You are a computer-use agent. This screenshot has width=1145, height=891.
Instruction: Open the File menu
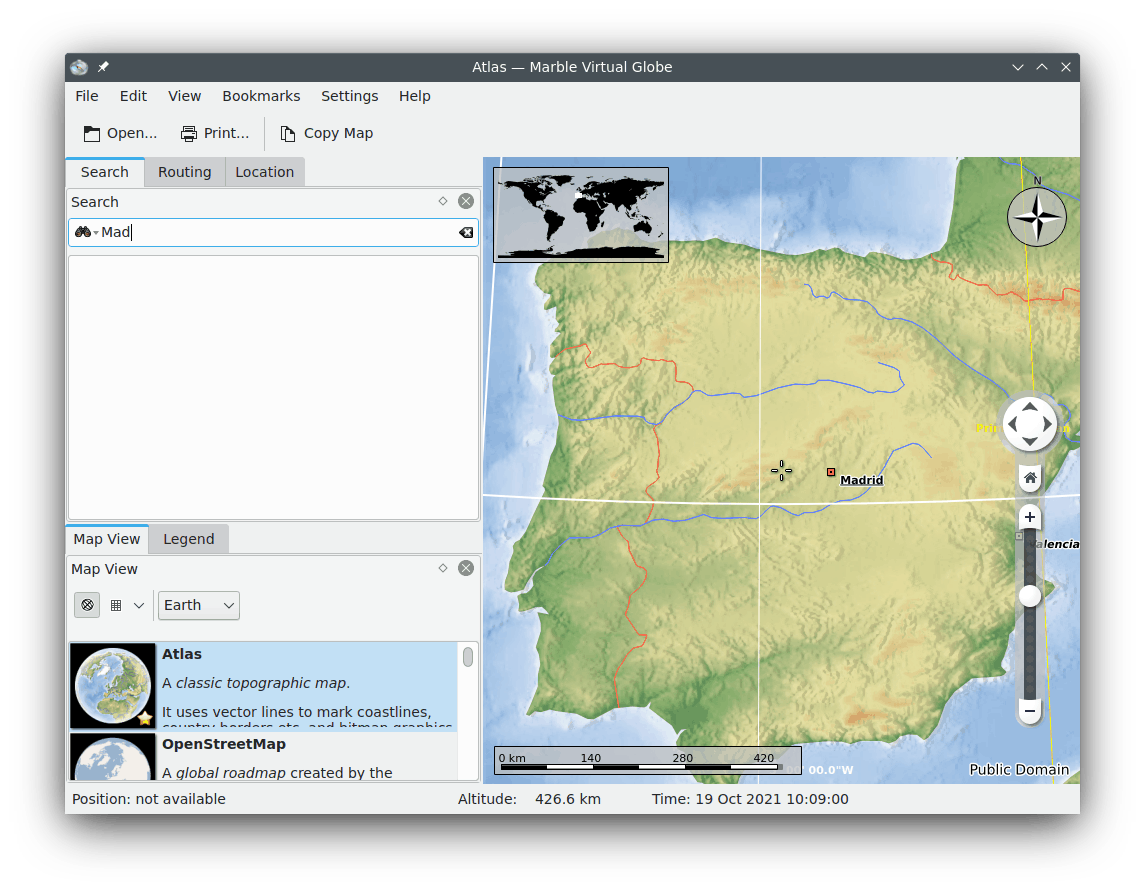[86, 96]
